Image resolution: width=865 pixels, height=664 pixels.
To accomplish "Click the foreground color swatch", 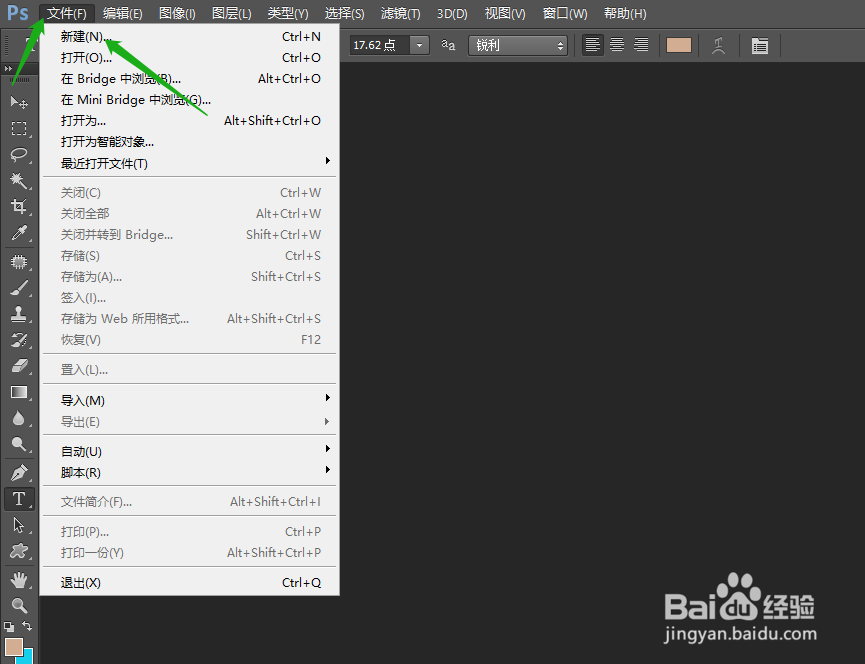I will click(x=13, y=646).
